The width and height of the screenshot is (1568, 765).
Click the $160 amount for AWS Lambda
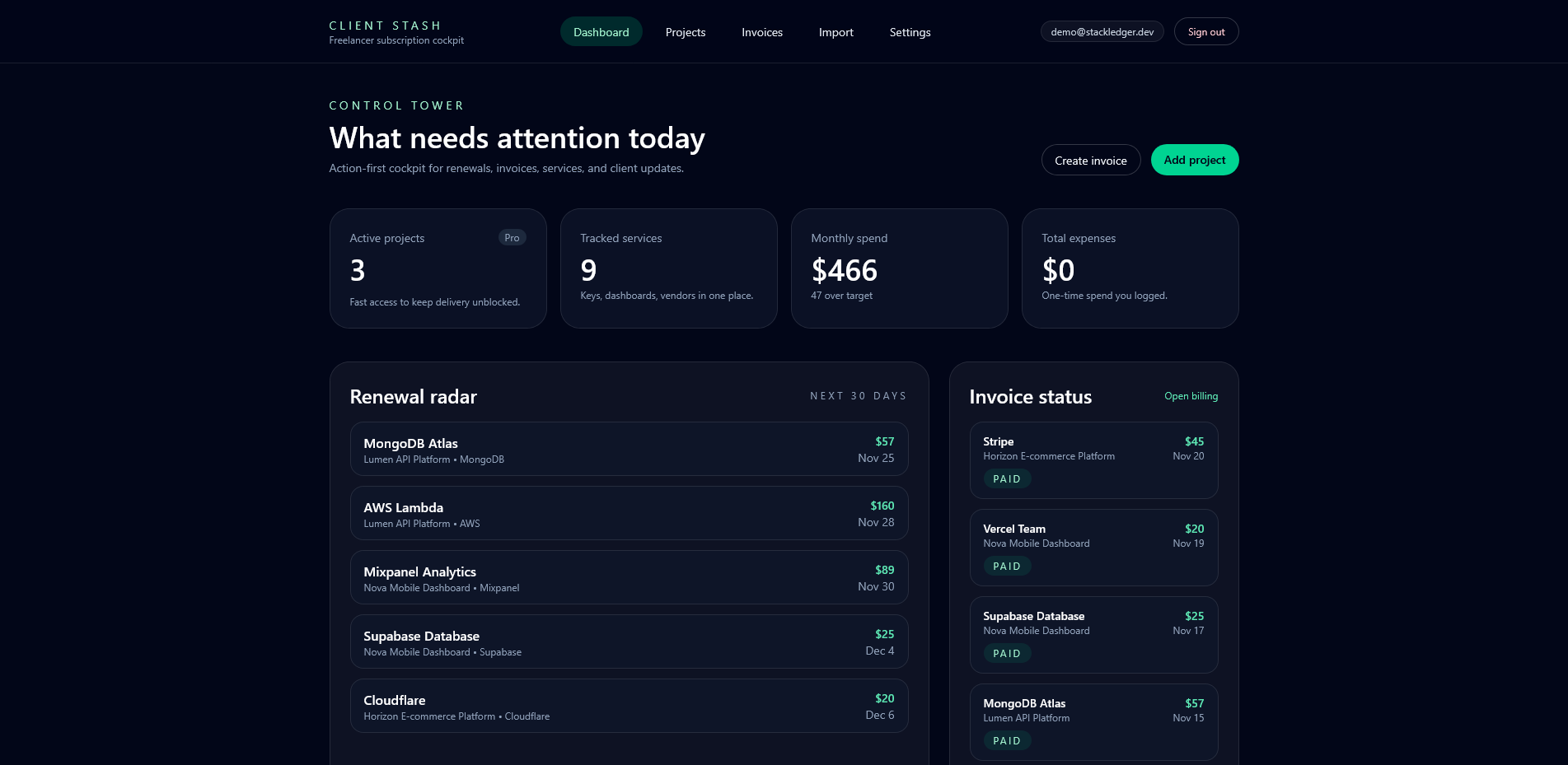(x=882, y=506)
